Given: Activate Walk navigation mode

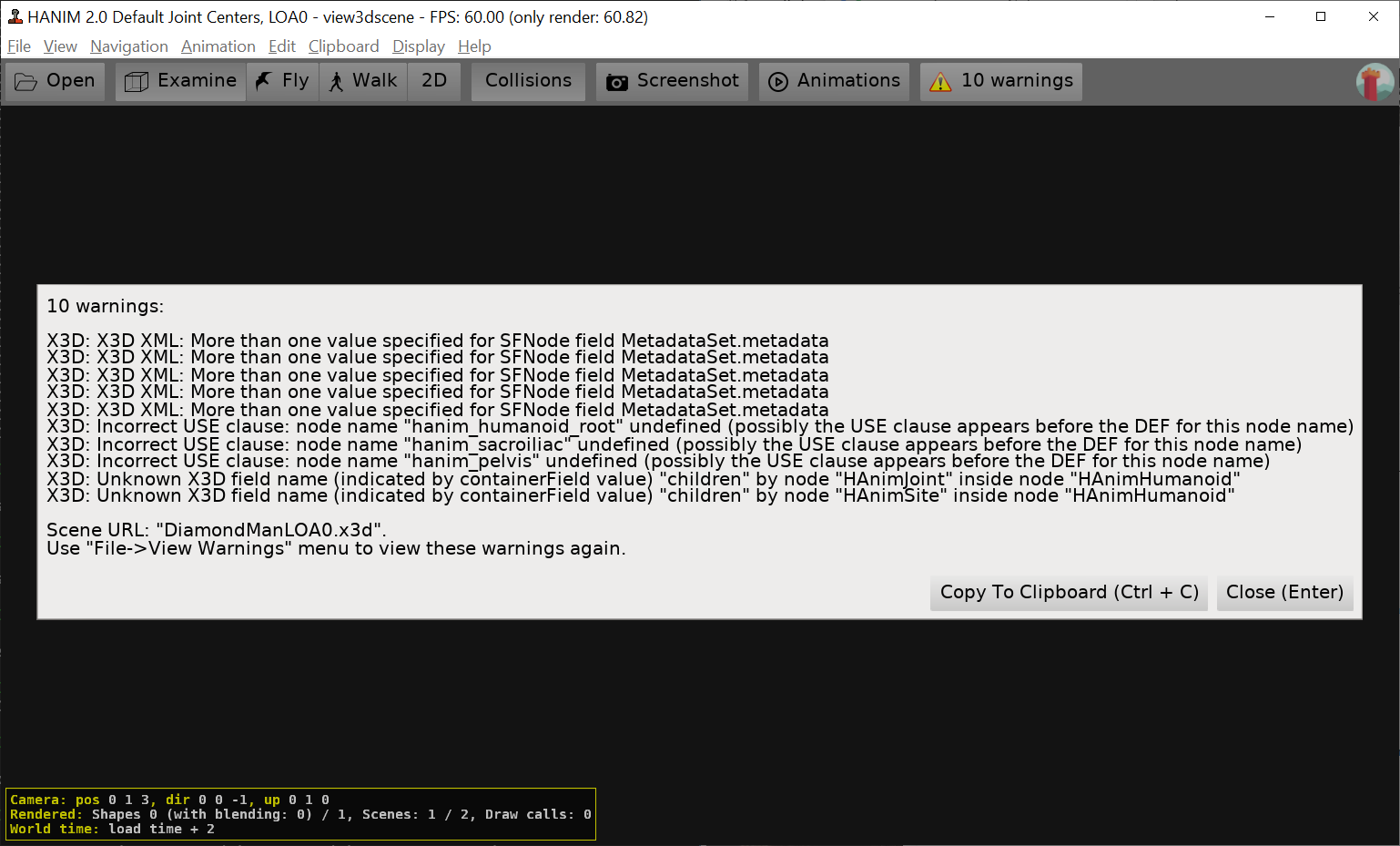Looking at the screenshot, I should (x=363, y=81).
